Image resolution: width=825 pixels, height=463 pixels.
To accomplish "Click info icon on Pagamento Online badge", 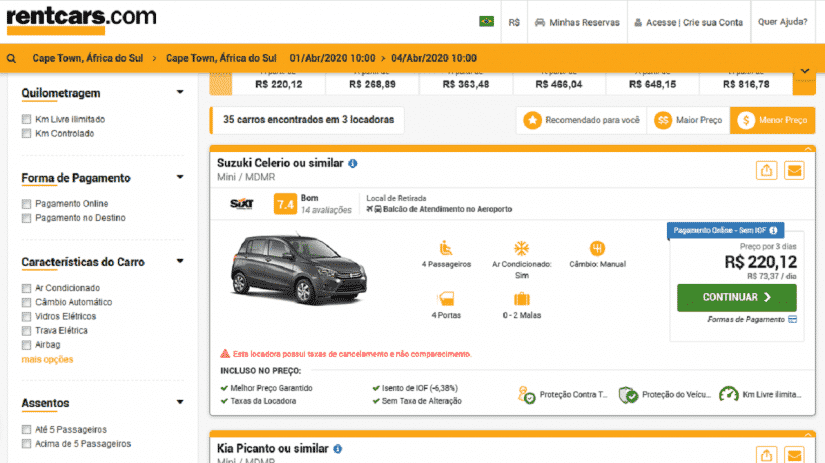I will tap(774, 230).
